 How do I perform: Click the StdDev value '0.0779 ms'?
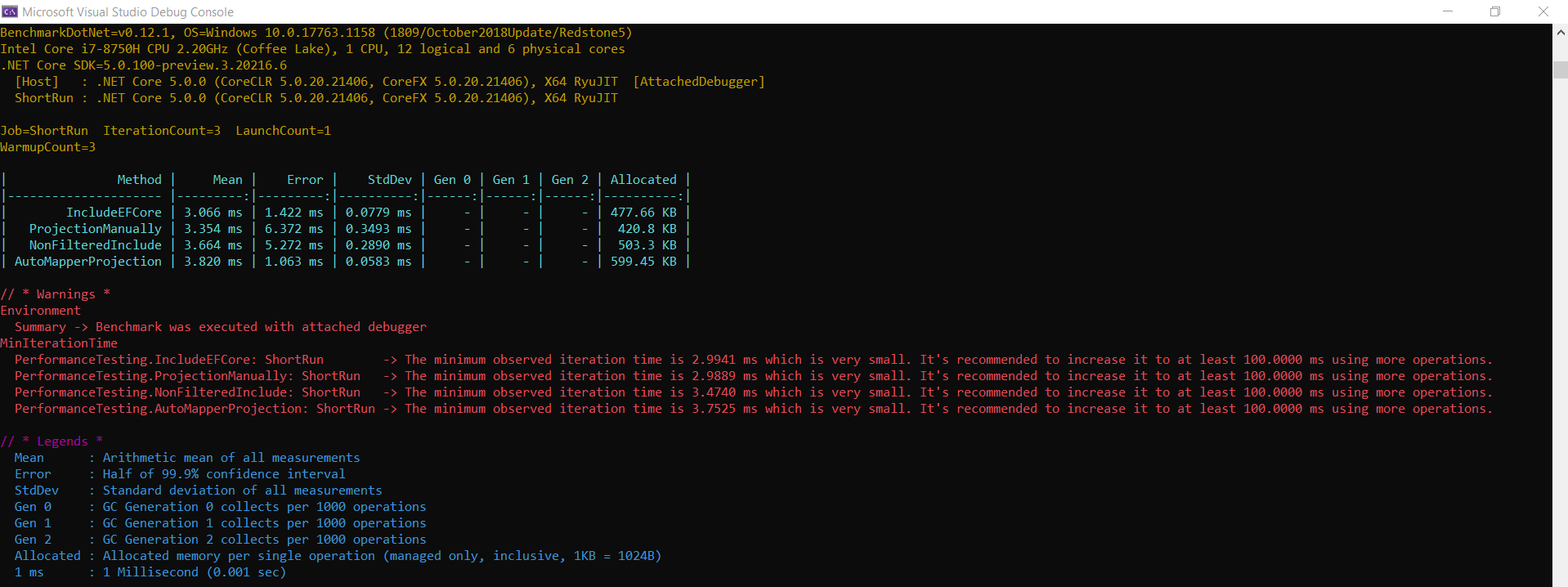click(379, 213)
